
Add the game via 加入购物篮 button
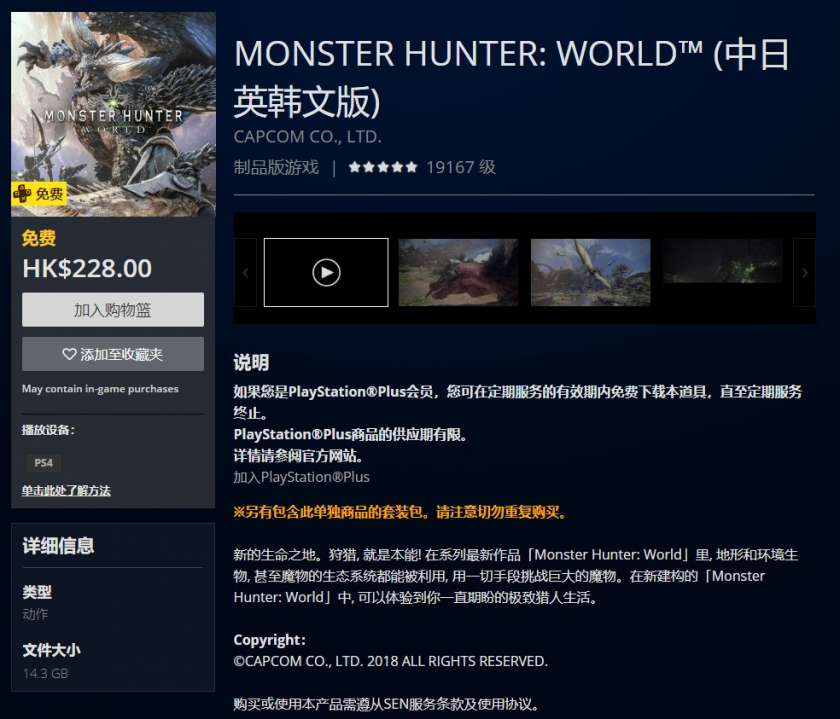(x=112, y=310)
